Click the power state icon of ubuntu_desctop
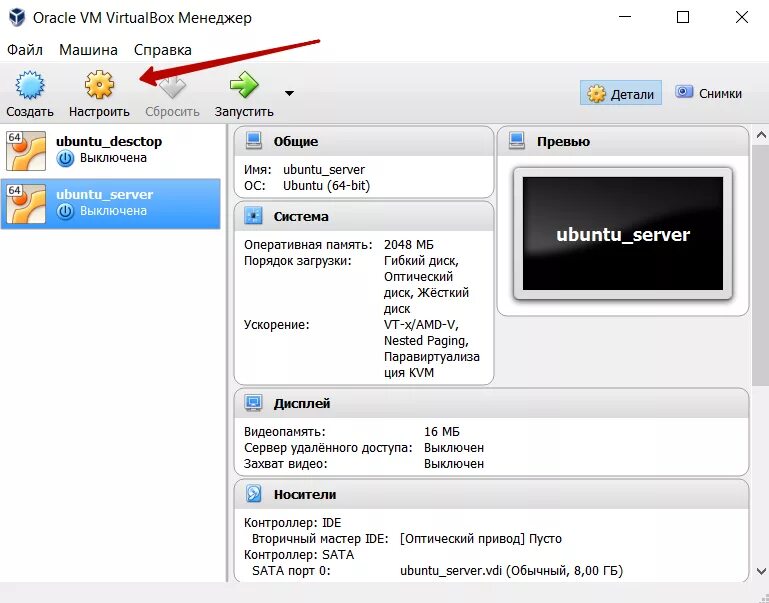The width and height of the screenshot is (769, 603). pyautogui.click(x=65, y=158)
